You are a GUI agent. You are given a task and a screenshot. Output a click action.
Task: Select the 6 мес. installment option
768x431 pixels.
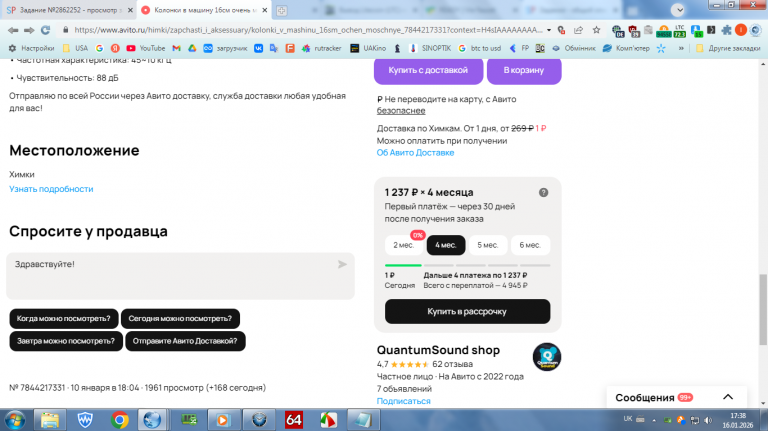(530, 245)
